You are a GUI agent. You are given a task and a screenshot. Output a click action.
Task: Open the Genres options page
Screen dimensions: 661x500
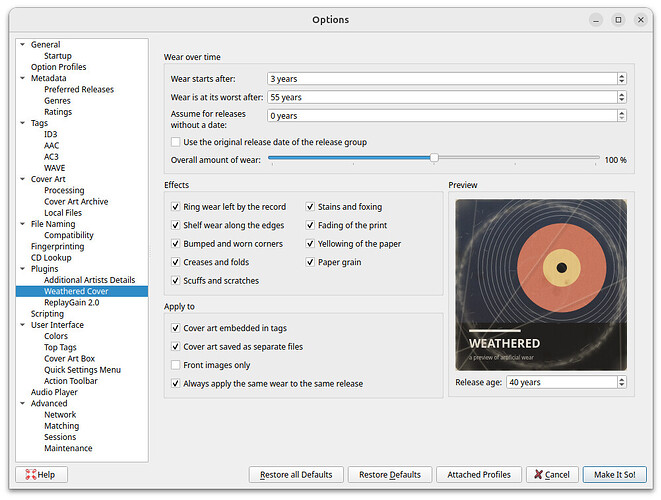57,101
